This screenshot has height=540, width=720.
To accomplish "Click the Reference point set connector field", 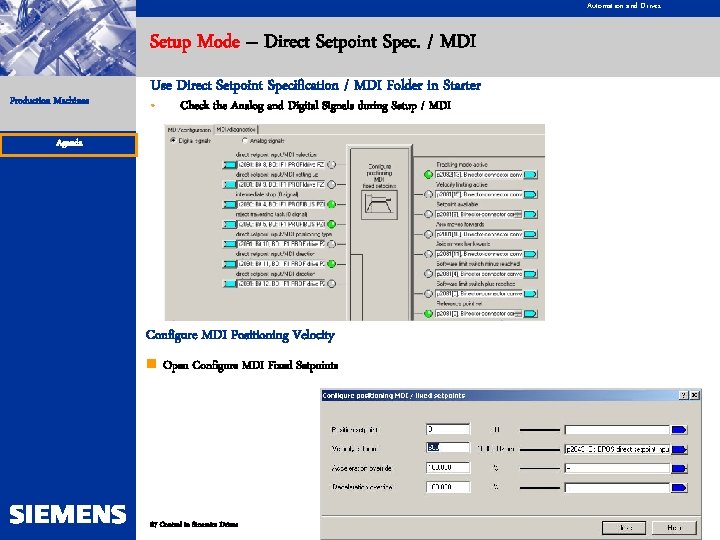I will click(x=478, y=314).
